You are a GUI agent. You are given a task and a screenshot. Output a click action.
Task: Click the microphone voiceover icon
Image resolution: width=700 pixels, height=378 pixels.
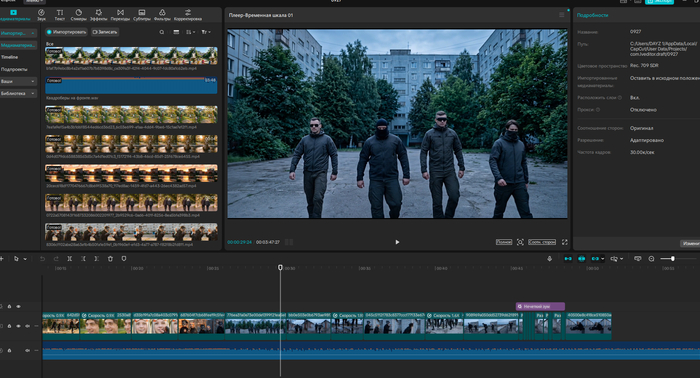[x=550, y=258]
